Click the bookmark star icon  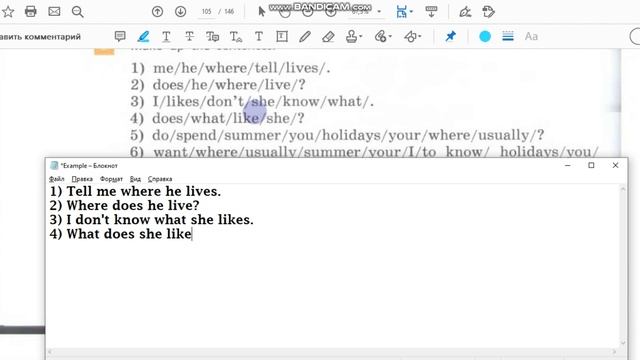click(8, 11)
